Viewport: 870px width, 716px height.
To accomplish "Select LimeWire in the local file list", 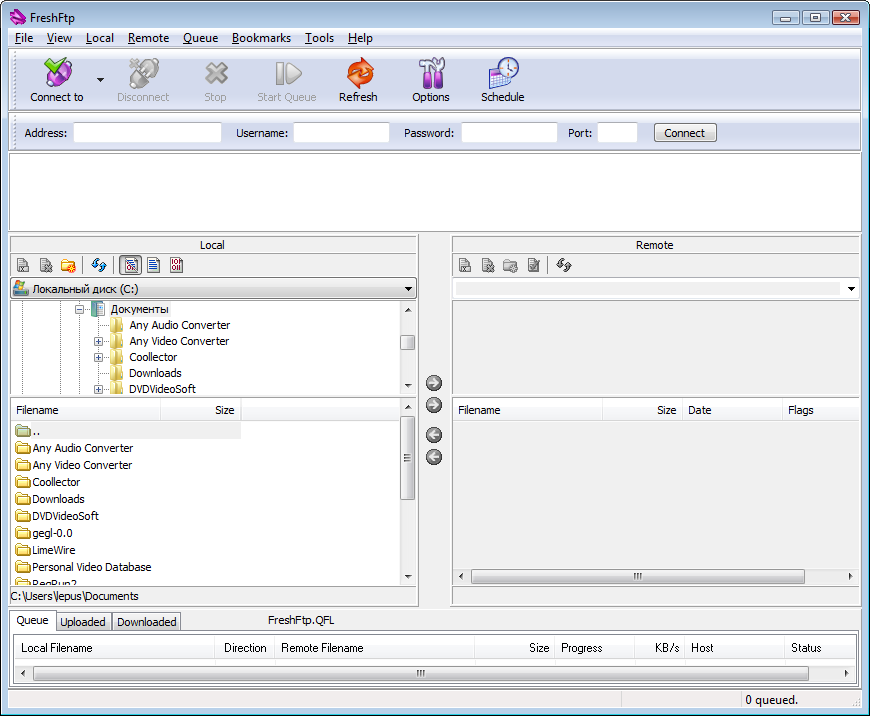I will click(53, 550).
